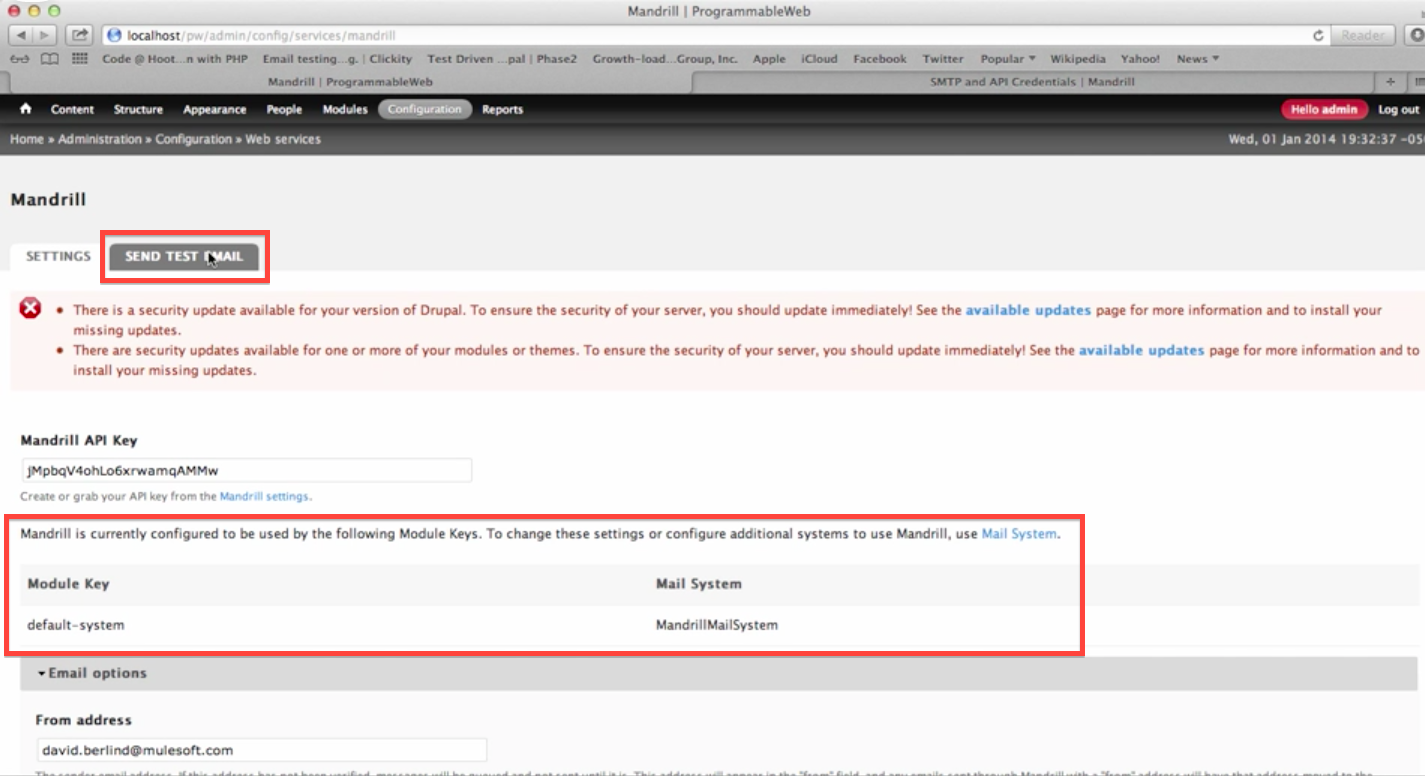This screenshot has height=776, width=1425.
Task: Go forward with the browser forward arrow
Action: coord(45,35)
